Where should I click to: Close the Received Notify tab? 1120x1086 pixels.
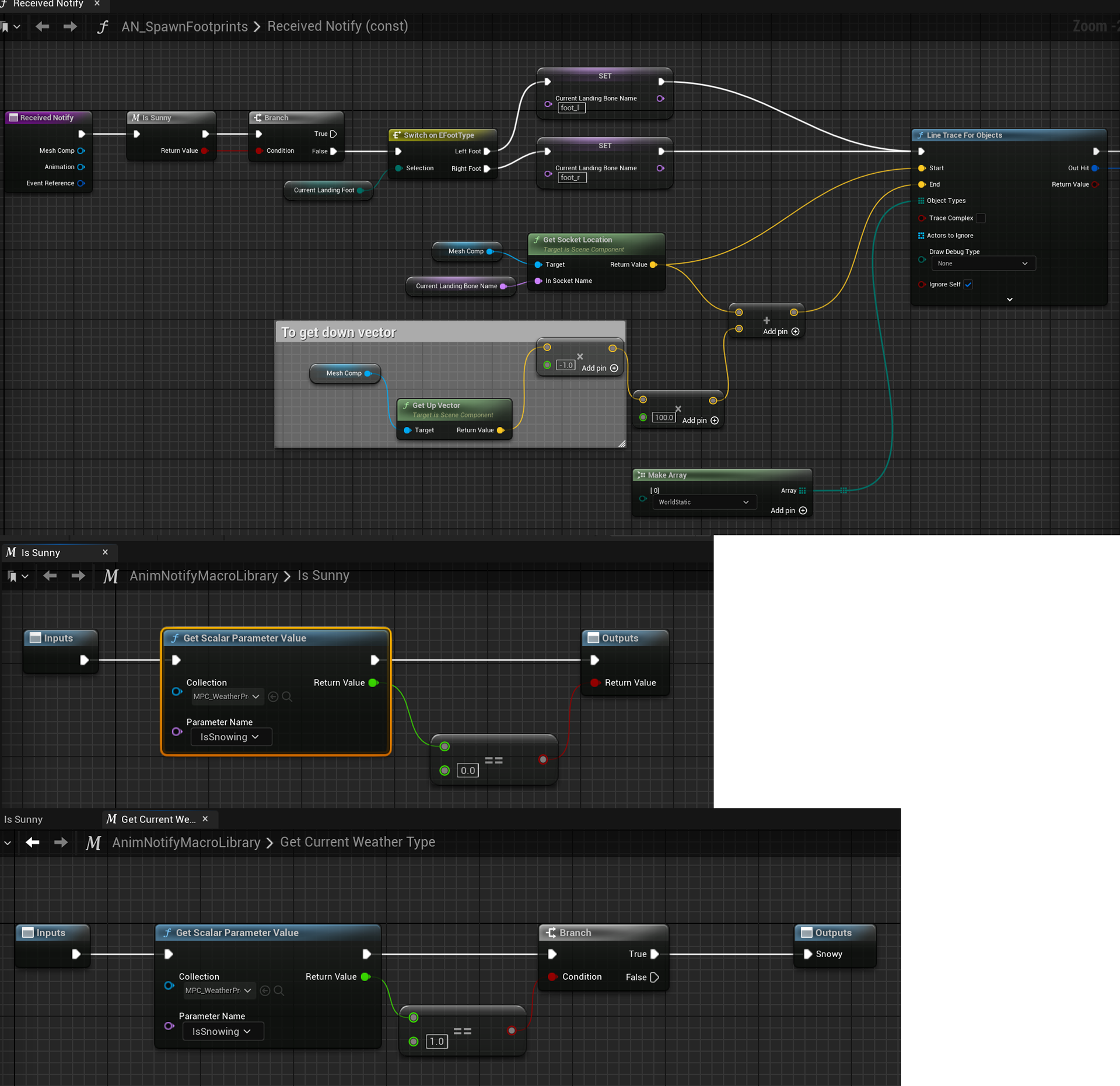[97, 3]
